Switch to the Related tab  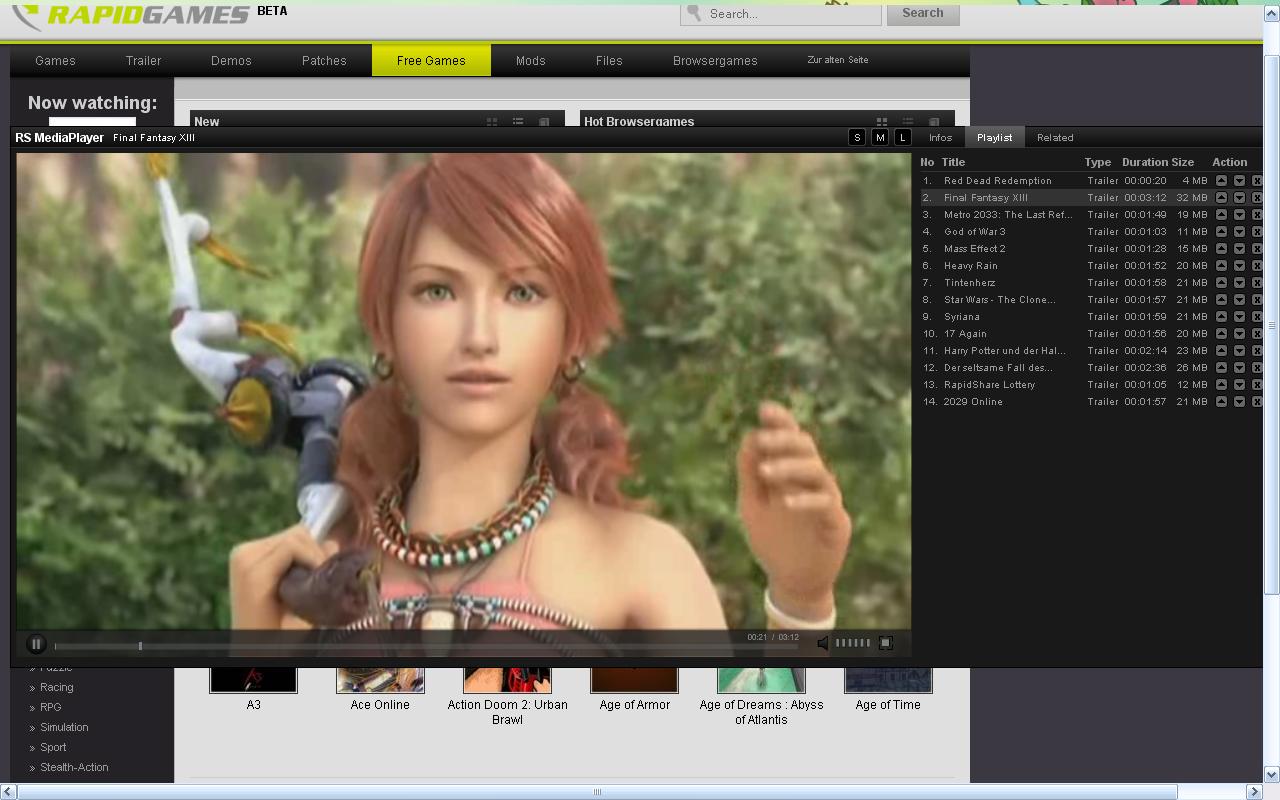1055,137
